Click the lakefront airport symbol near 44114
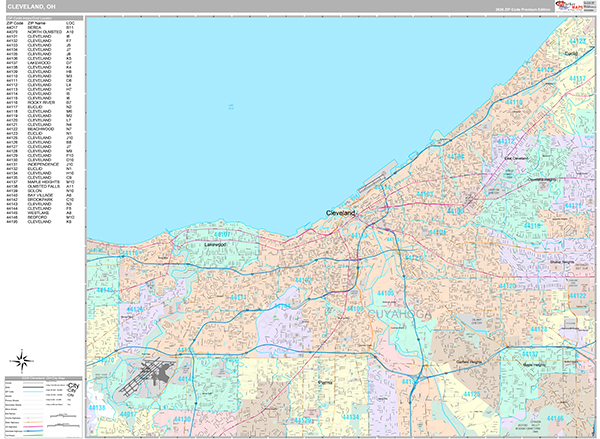The height and width of the screenshot is (439, 600). pyautogui.click(x=373, y=184)
